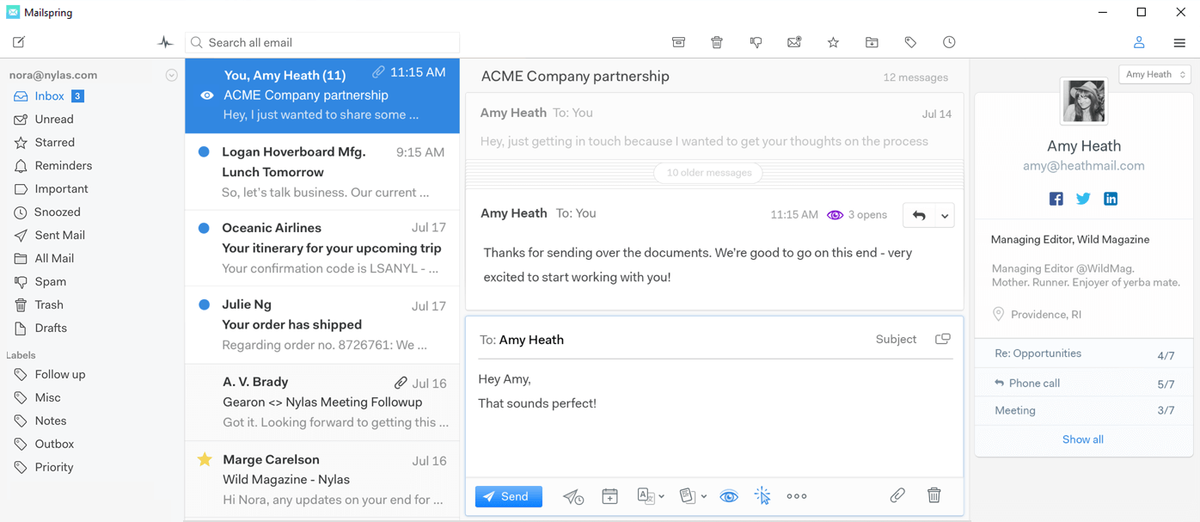Open the Oceanic Airlines itinerary email

pos(322,248)
